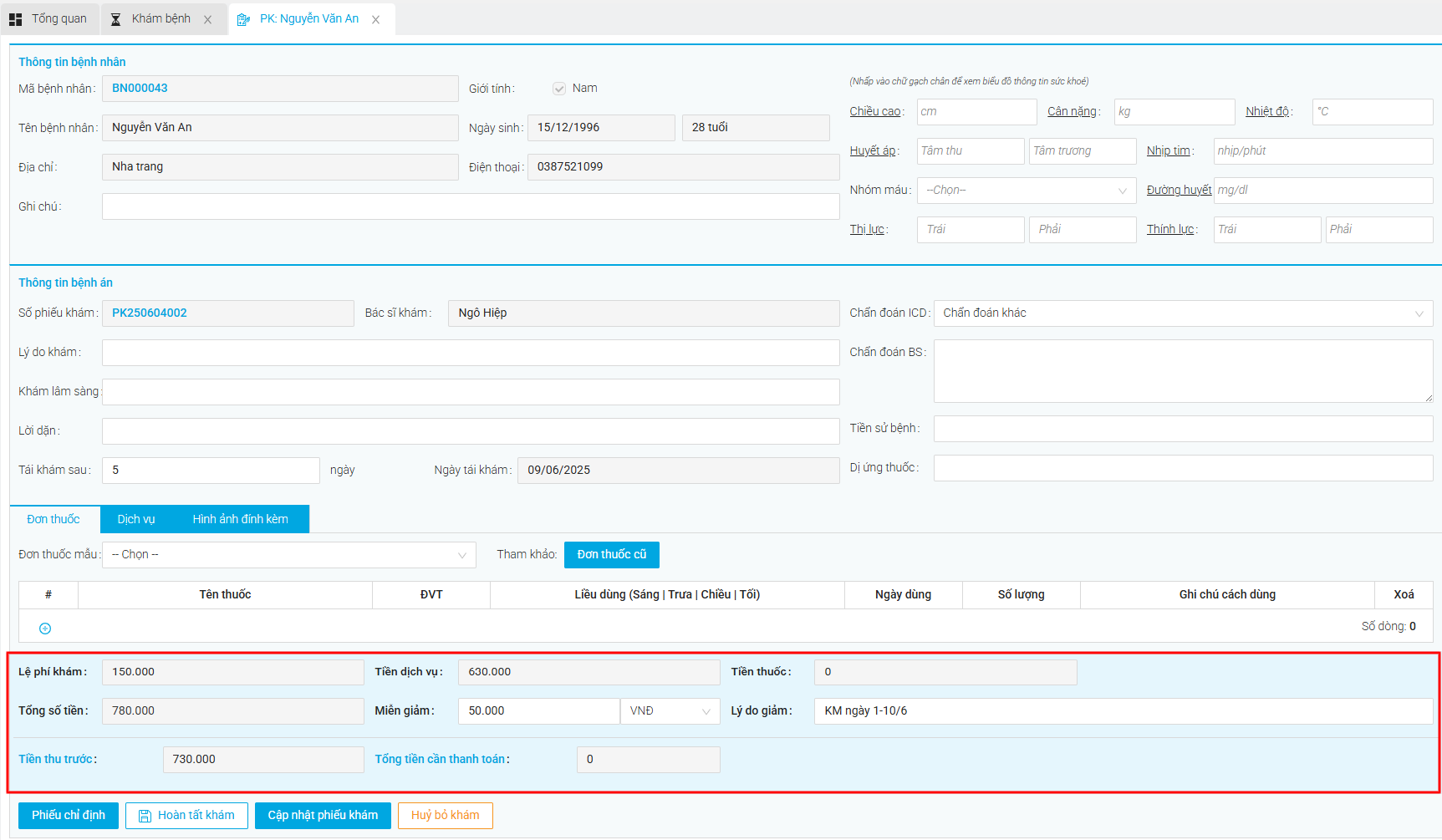The image size is (1442, 840).
Task: Click the Phiếu chỉ định button
Action: pyautogui.click(x=69, y=816)
